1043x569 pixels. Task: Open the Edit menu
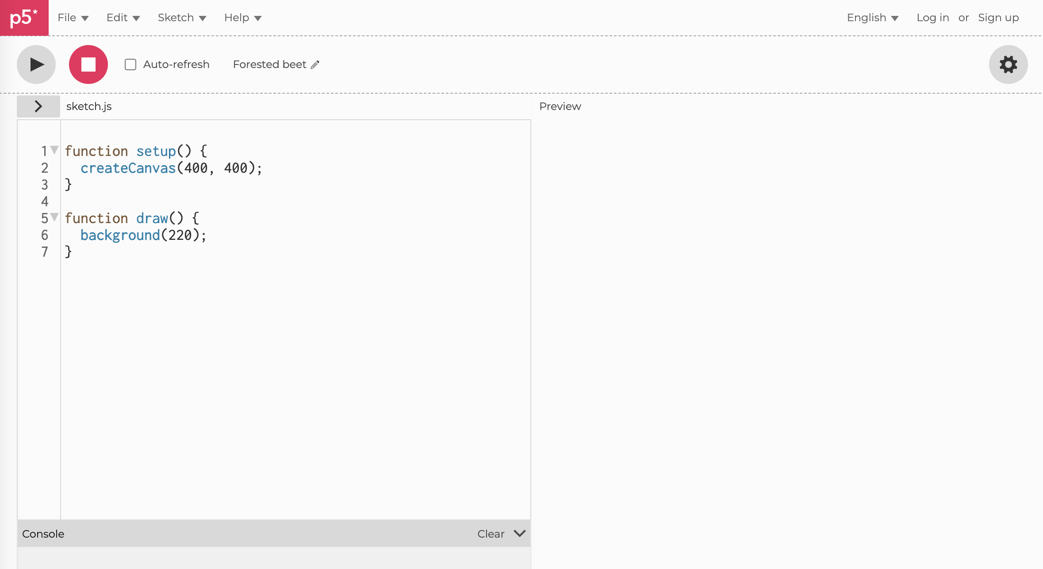(x=122, y=18)
